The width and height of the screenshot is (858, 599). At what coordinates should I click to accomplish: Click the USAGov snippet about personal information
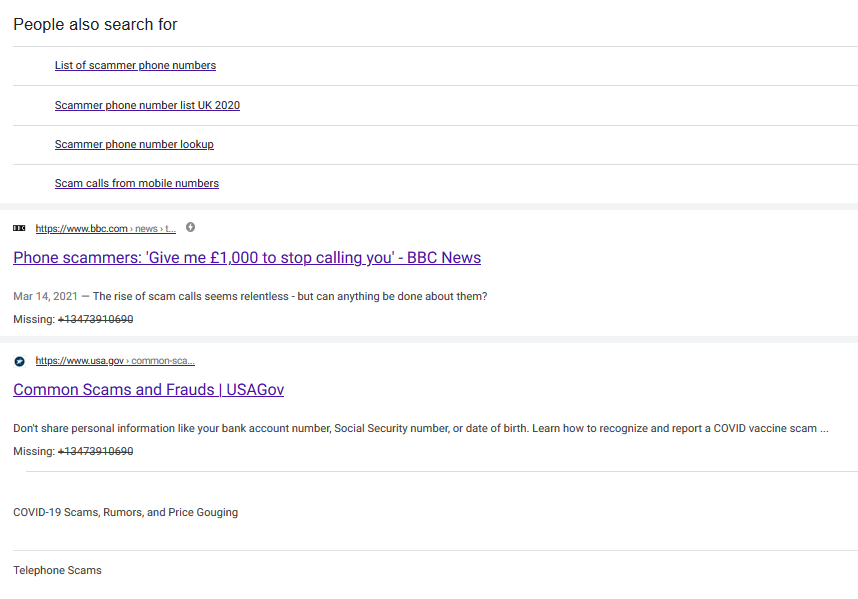point(421,428)
